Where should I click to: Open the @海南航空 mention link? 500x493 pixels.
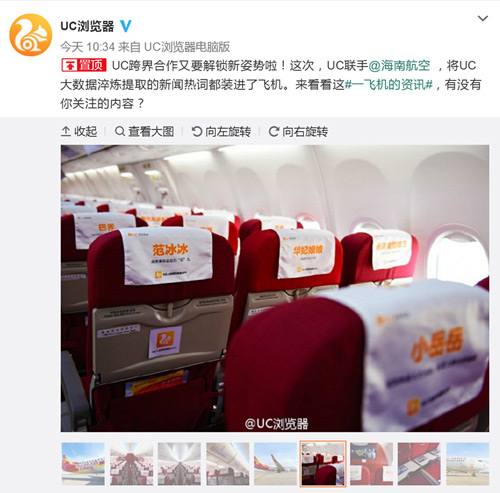(399, 65)
